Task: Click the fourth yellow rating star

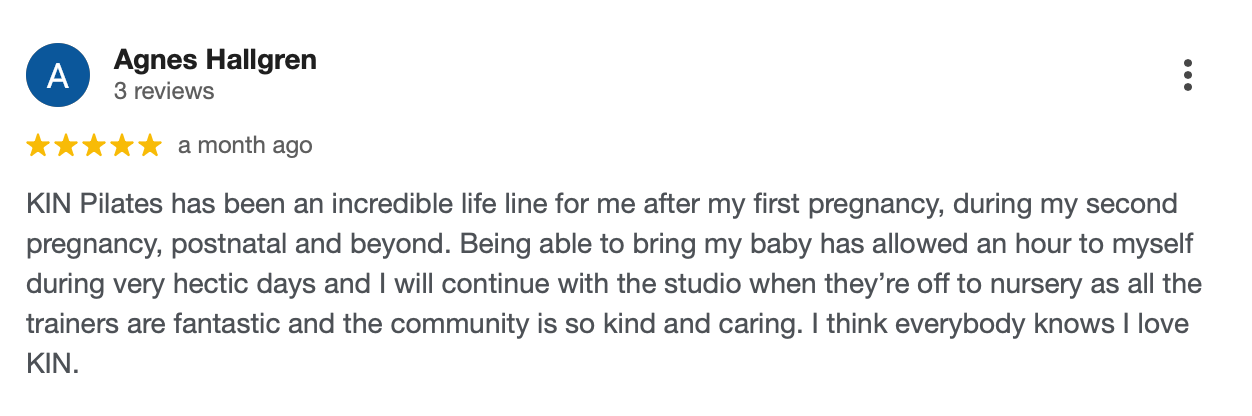Action: pos(122,146)
